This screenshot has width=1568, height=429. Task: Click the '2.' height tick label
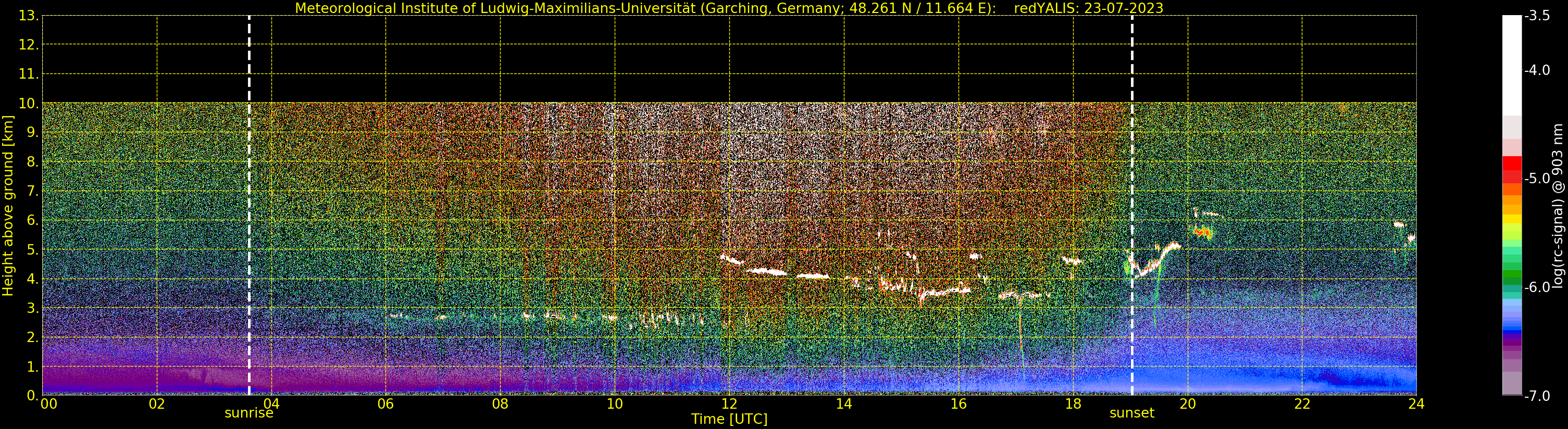(x=32, y=337)
